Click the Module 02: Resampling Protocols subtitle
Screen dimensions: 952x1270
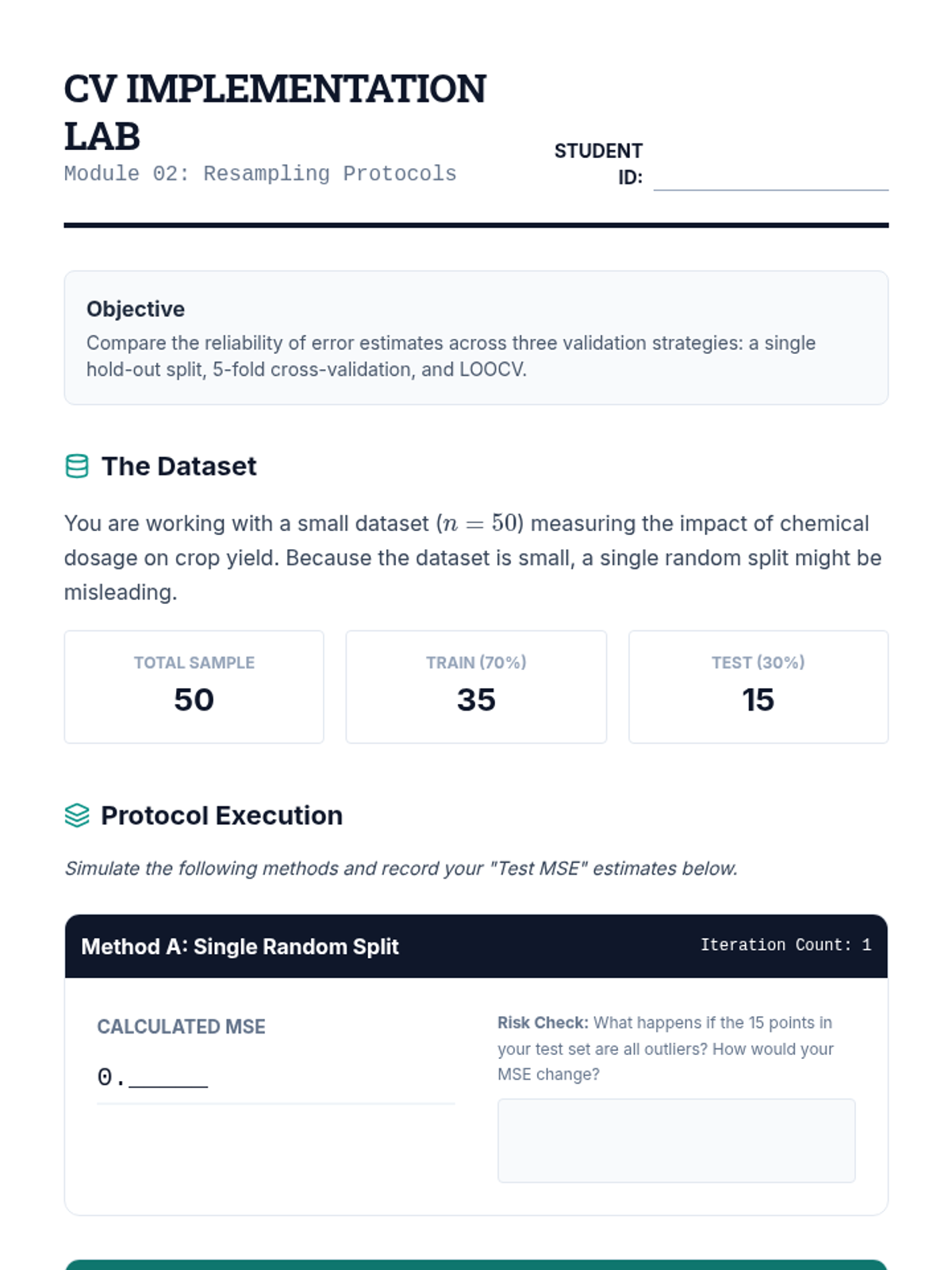point(260,174)
